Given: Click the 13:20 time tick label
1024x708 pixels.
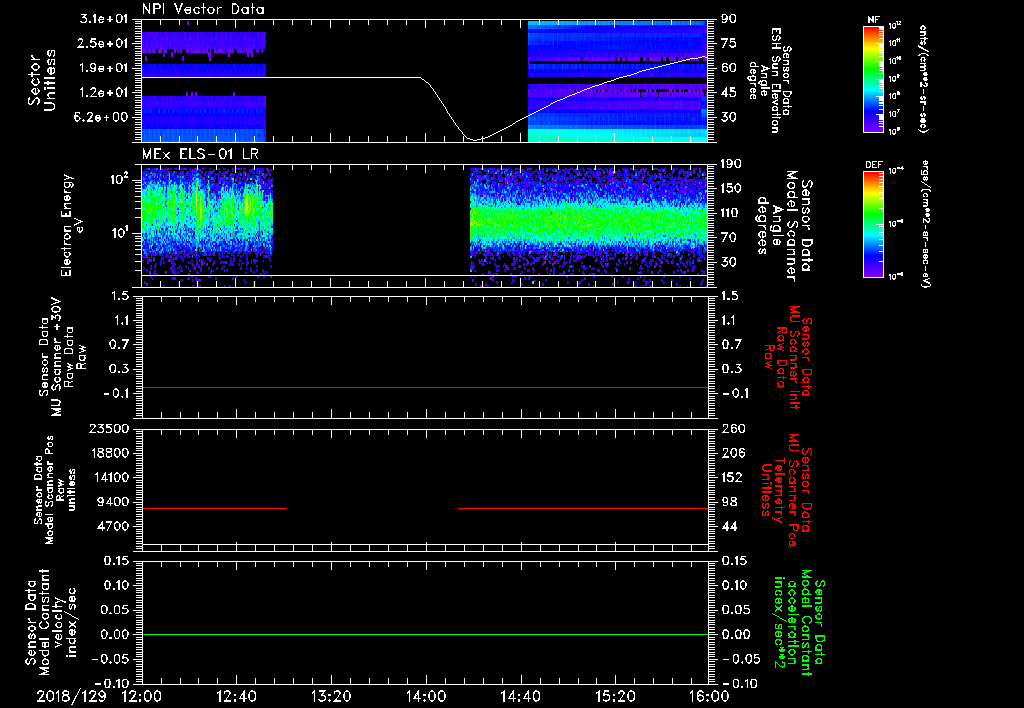Looking at the screenshot, I should pyautogui.click(x=331, y=696).
